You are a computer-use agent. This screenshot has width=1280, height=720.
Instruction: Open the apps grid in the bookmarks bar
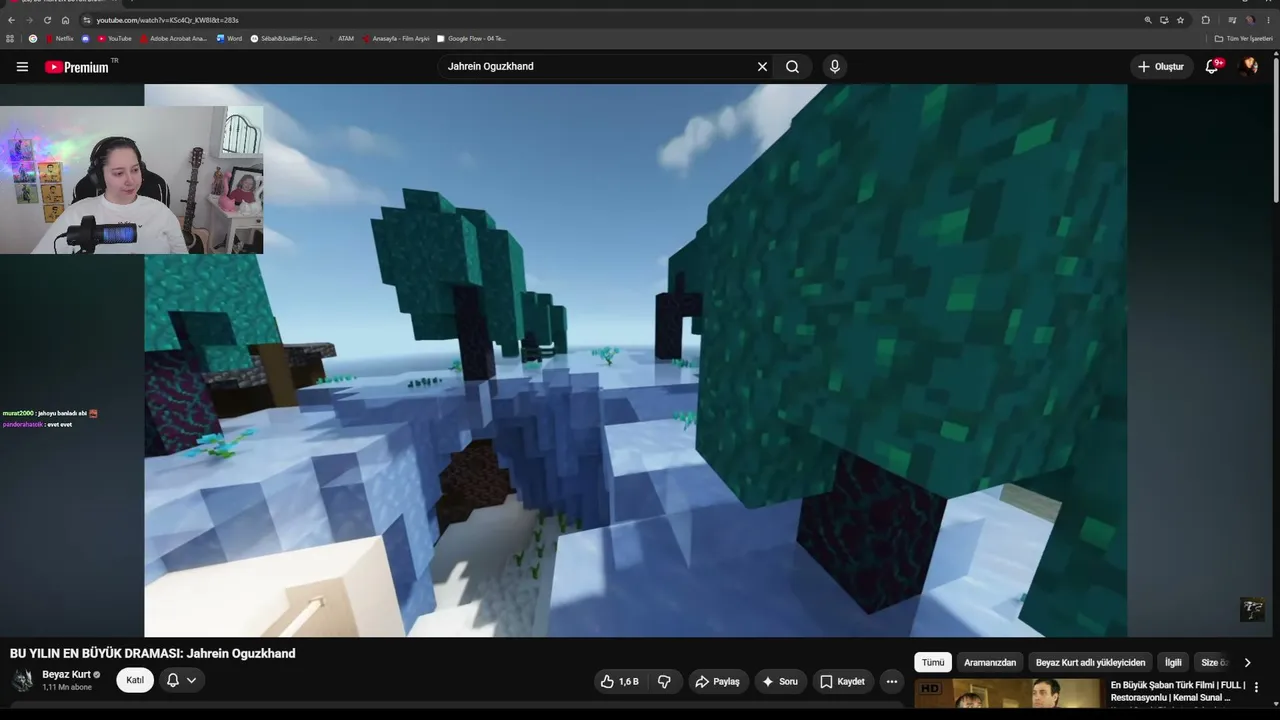click(10, 39)
